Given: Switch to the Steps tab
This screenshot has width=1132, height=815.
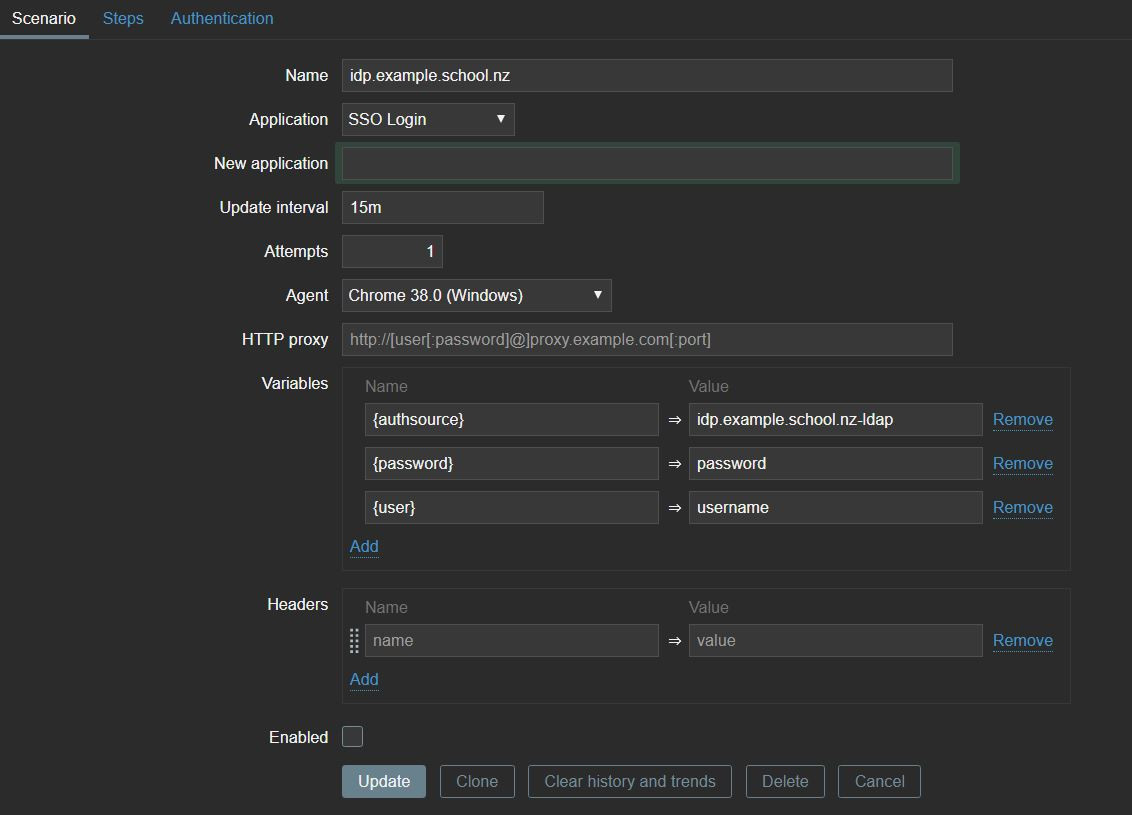Looking at the screenshot, I should [x=123, y=18].
